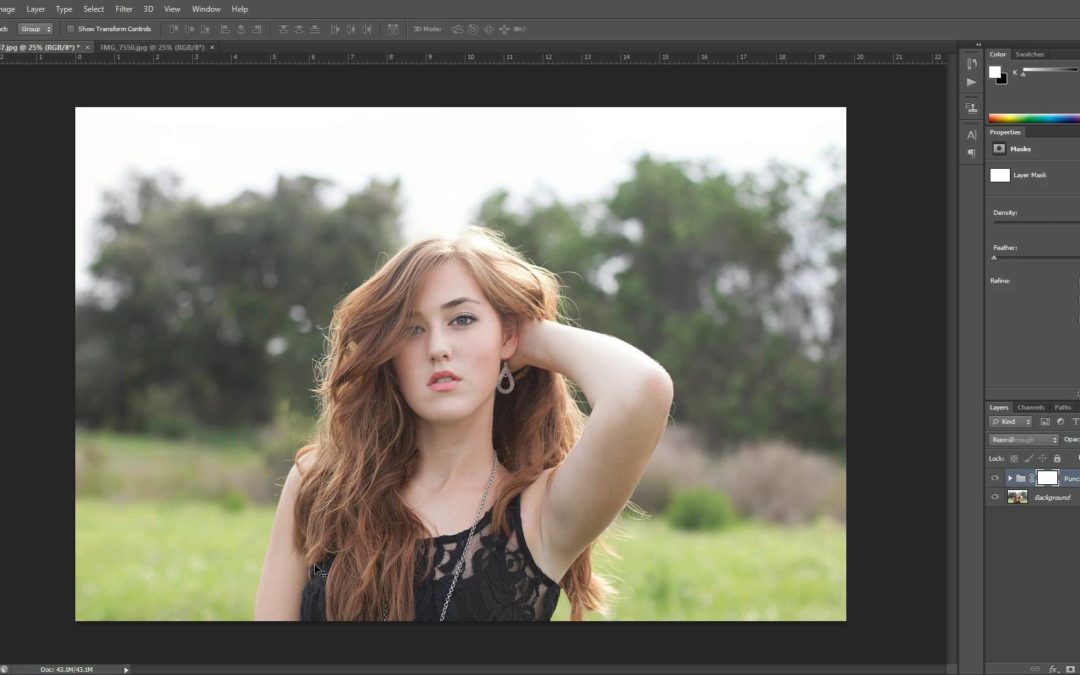Expand the group layer triangle
The height and width of the screenshot is (675, 1080).
coord(1010,478)
